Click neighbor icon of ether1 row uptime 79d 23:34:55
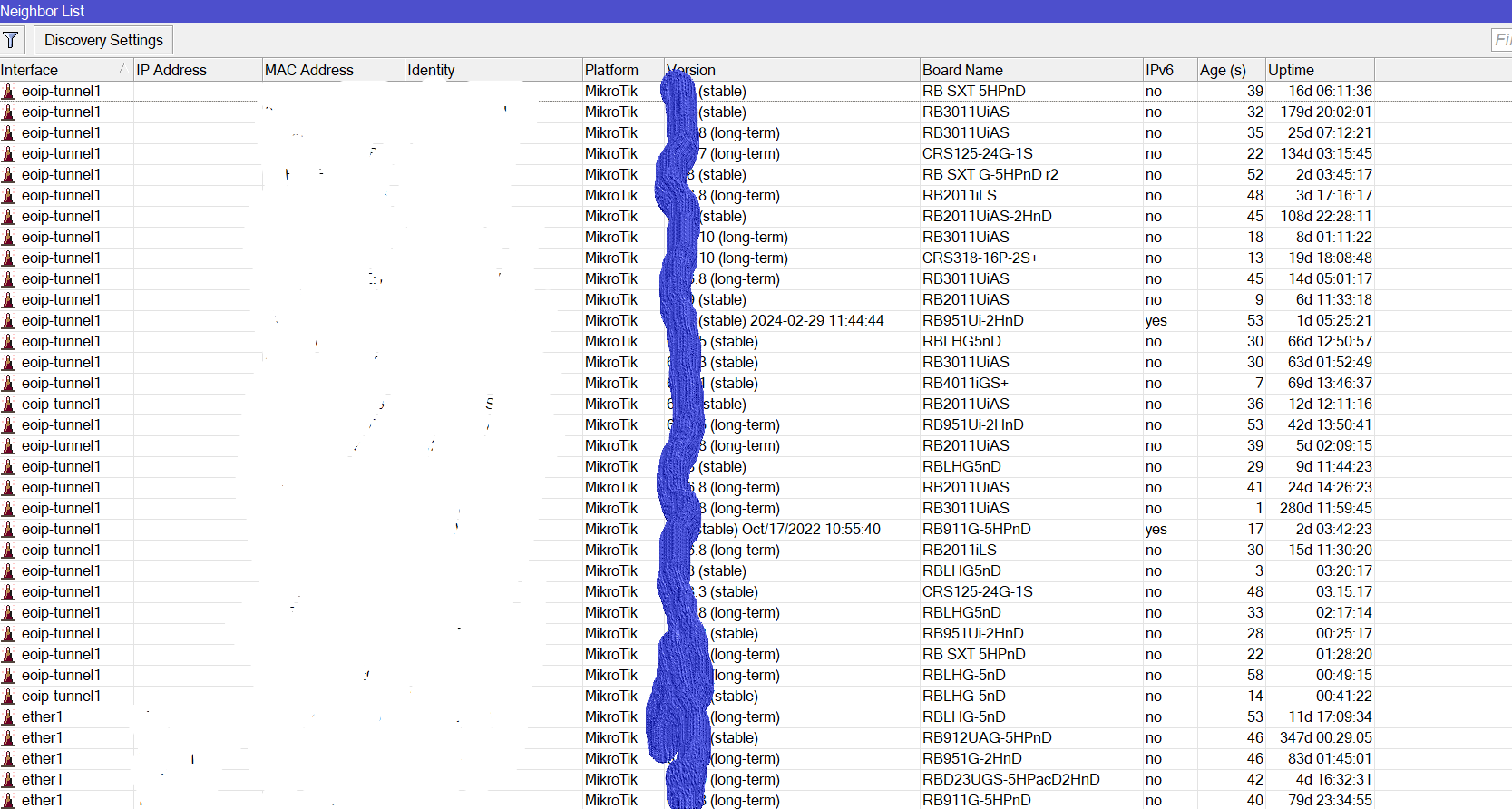This screenshot has width=1512, height=809. 9,800
